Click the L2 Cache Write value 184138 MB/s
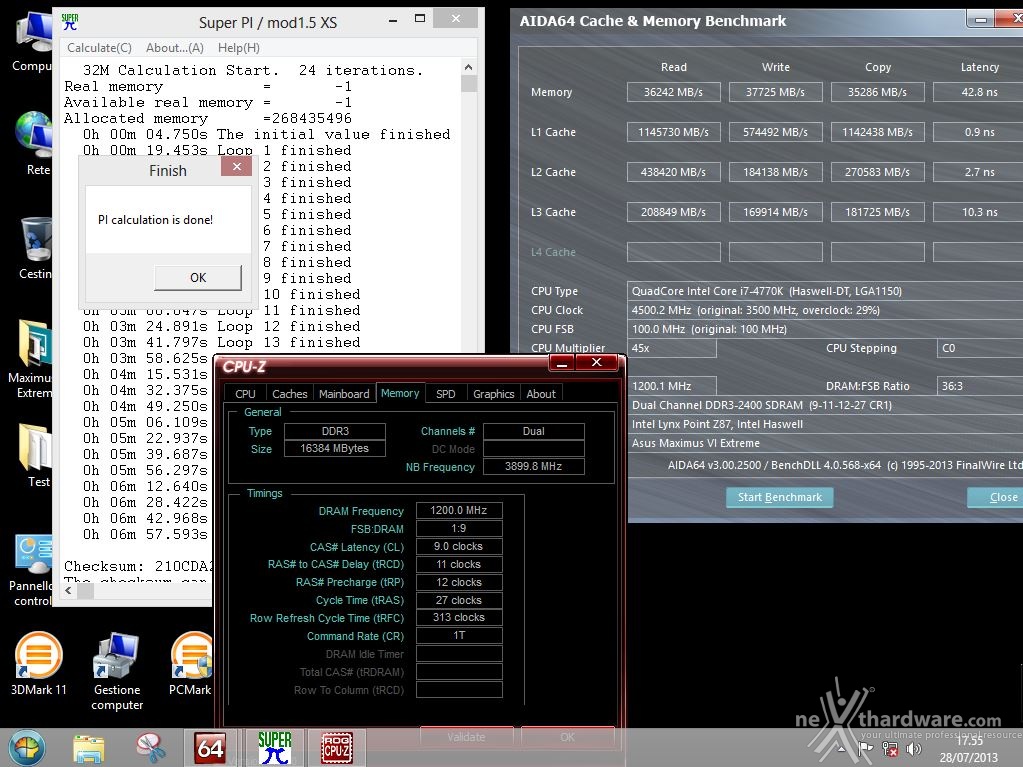Screen dimensions: 1023x767 pyautogui.click(x=775, y=172)
